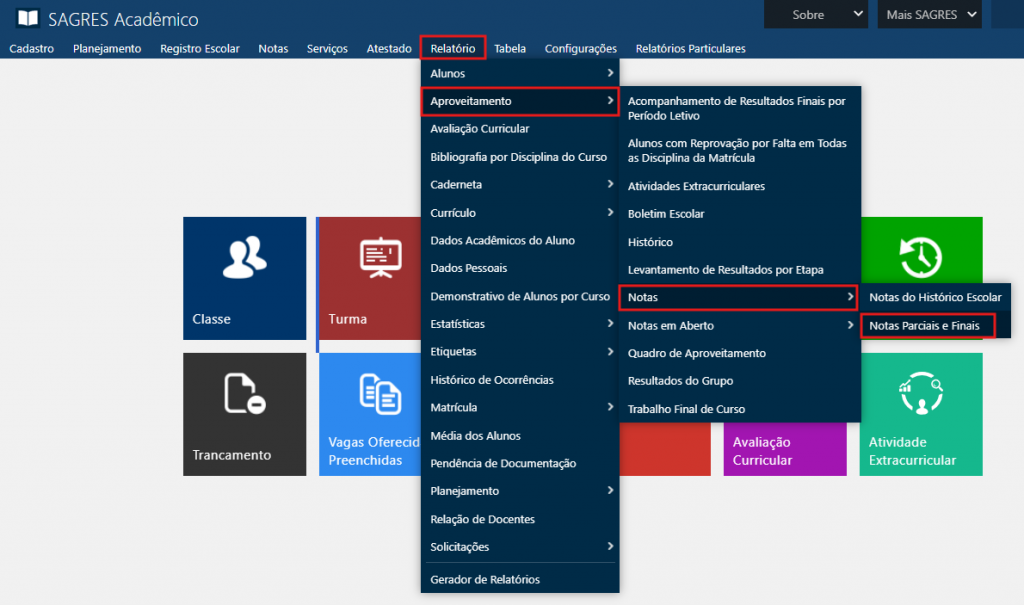Viewport: 1024px width, 605px height.
Task: Open the Turma presentation board tile
Action: tap(367, 278)
